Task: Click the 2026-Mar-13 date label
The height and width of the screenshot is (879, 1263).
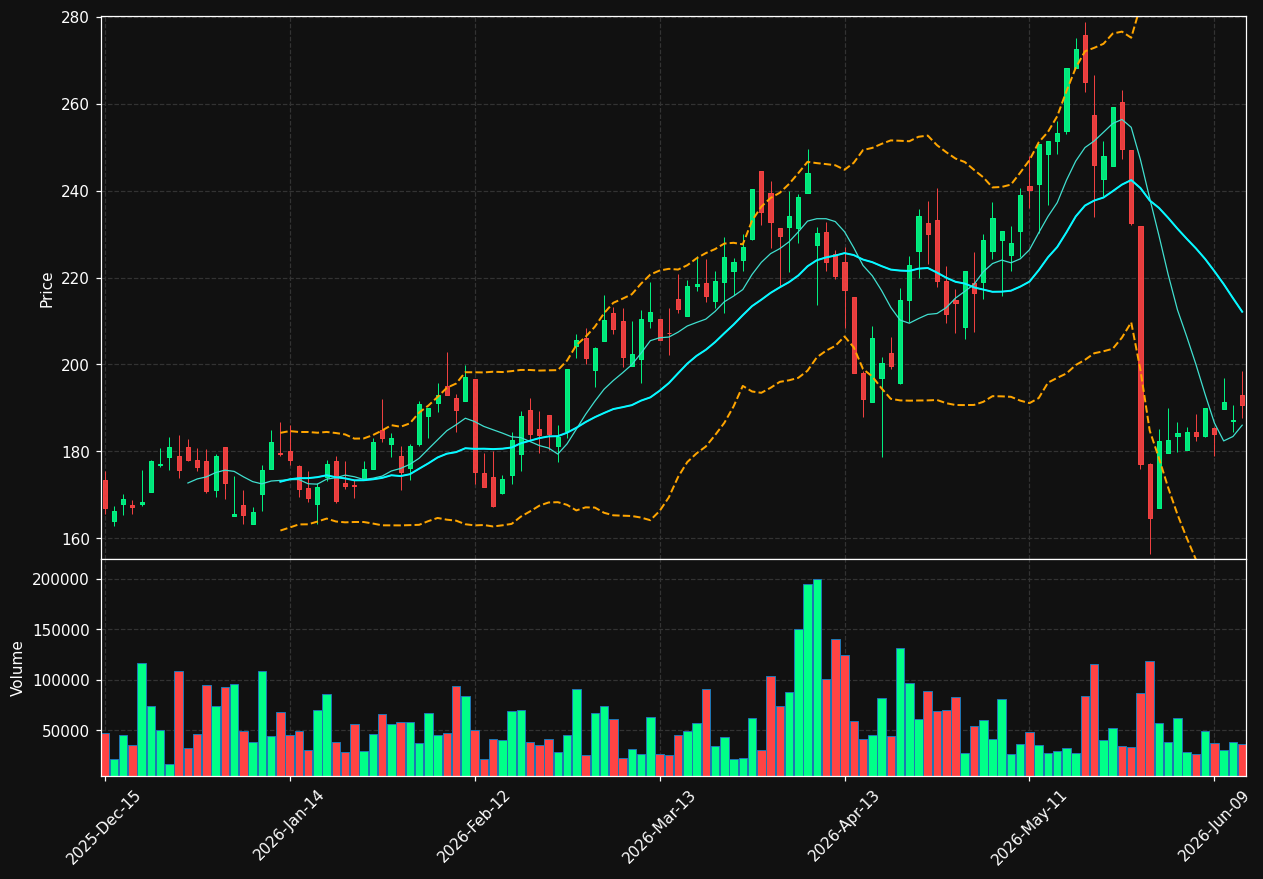Action: click(x=659, y=827)
